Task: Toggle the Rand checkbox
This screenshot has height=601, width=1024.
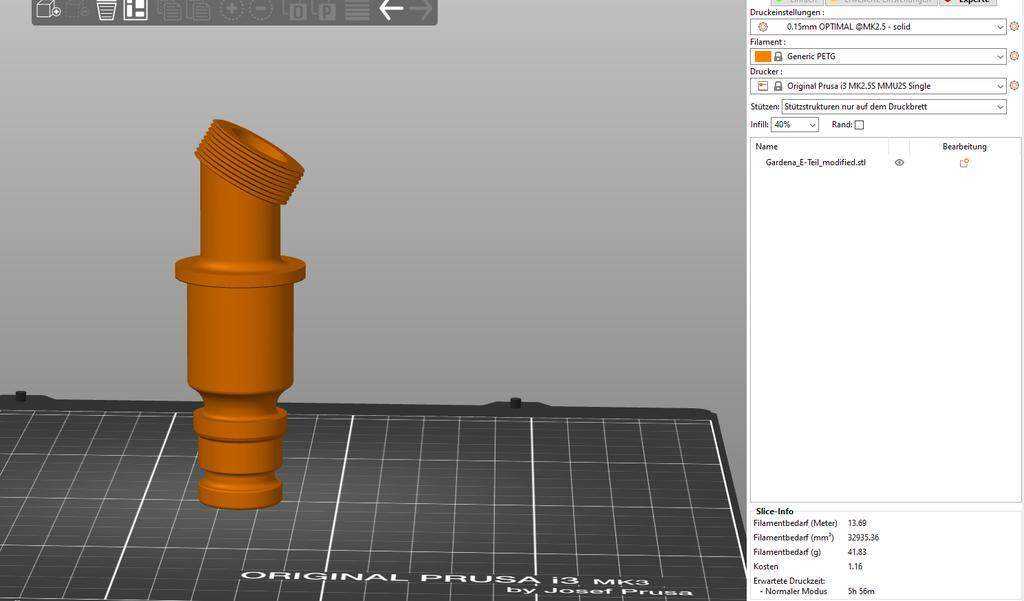Action: [859, 125]
